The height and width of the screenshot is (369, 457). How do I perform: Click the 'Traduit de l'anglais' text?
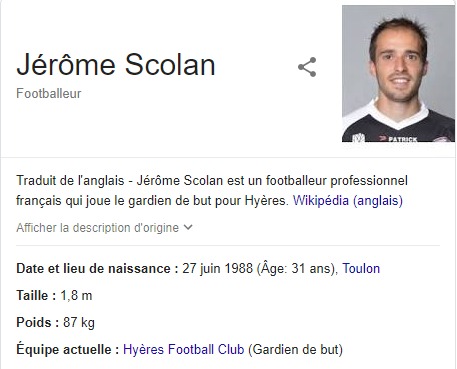tap(70, 180)
